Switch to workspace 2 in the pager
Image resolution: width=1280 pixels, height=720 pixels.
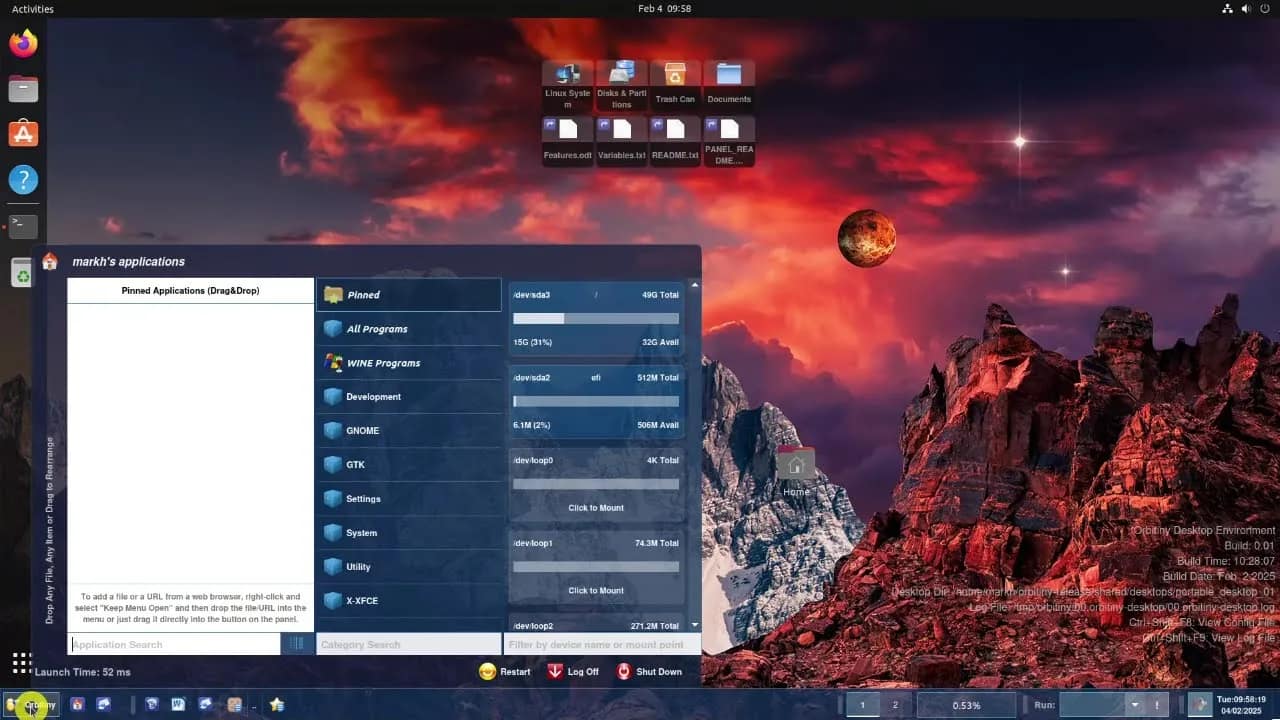(x=895, y=705)
